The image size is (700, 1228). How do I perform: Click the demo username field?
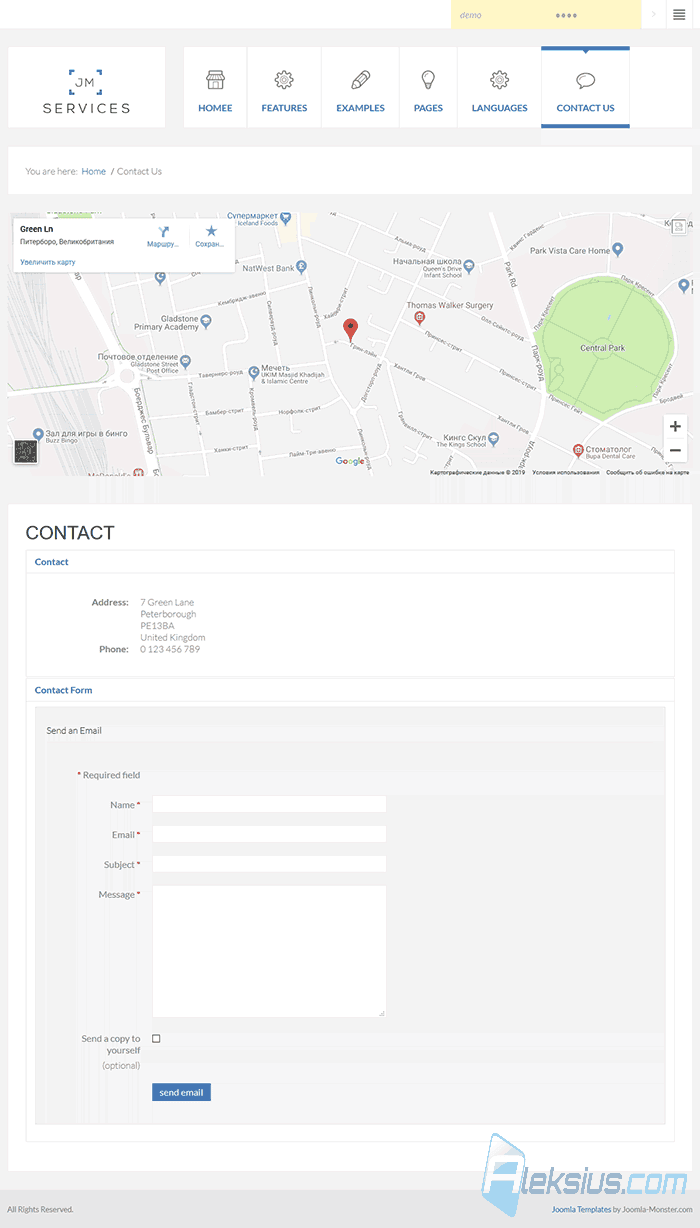(x=498, y=15)
